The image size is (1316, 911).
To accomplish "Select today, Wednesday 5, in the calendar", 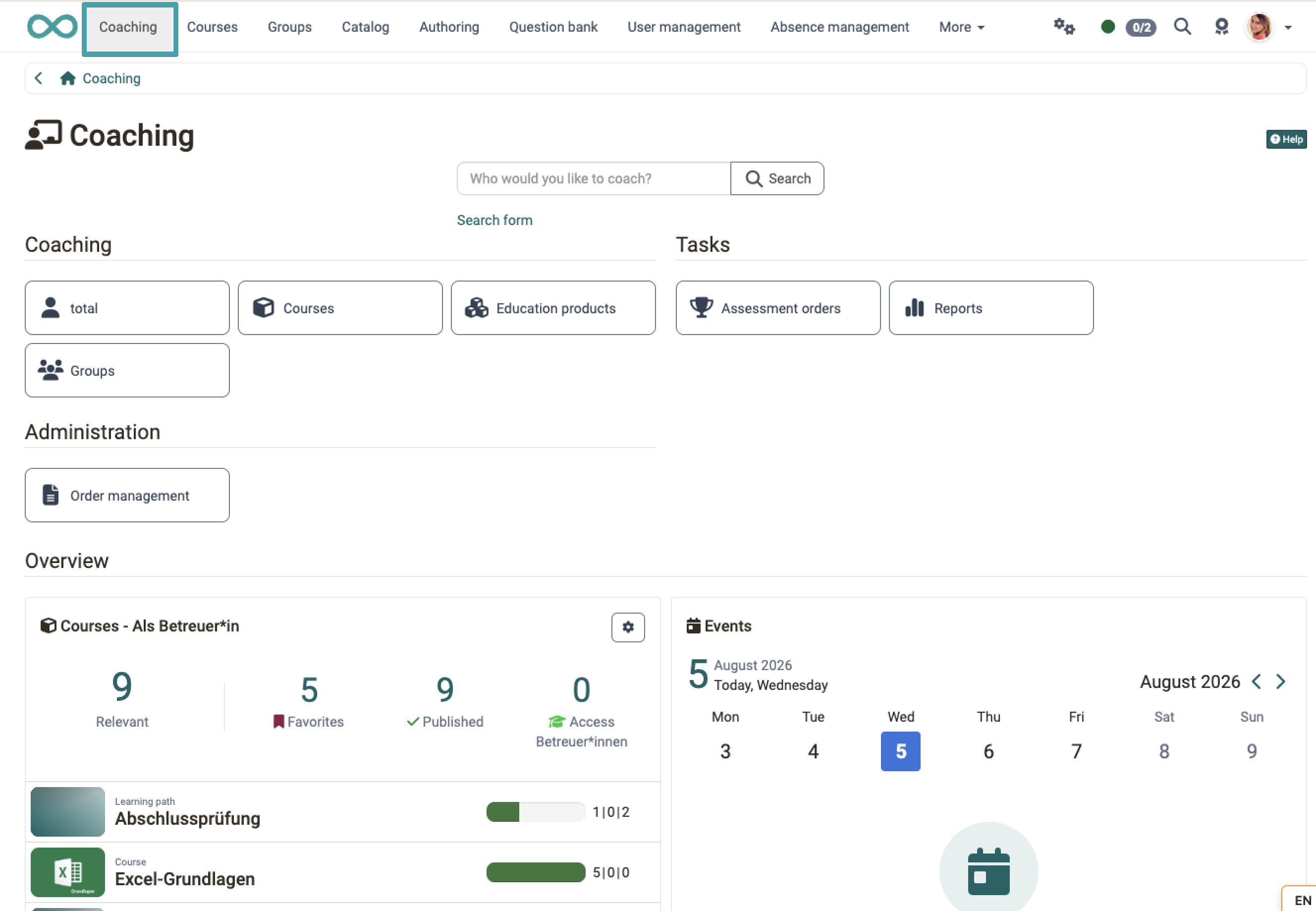I will [x=901, y=751].
